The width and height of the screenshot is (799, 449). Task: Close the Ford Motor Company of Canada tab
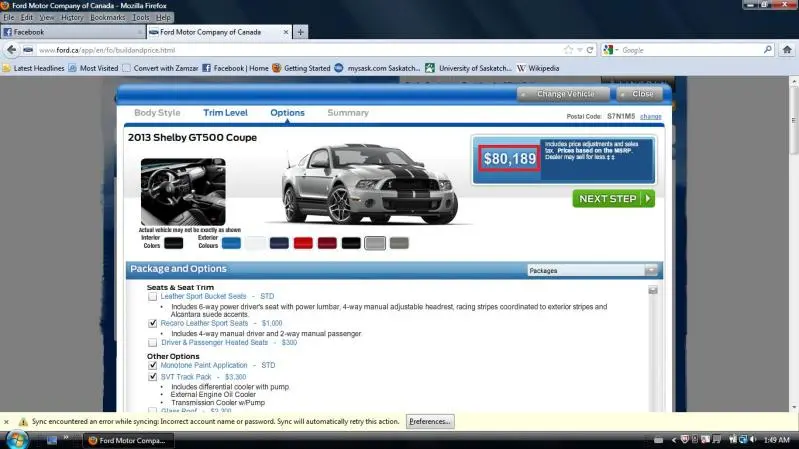click(285, 32)
